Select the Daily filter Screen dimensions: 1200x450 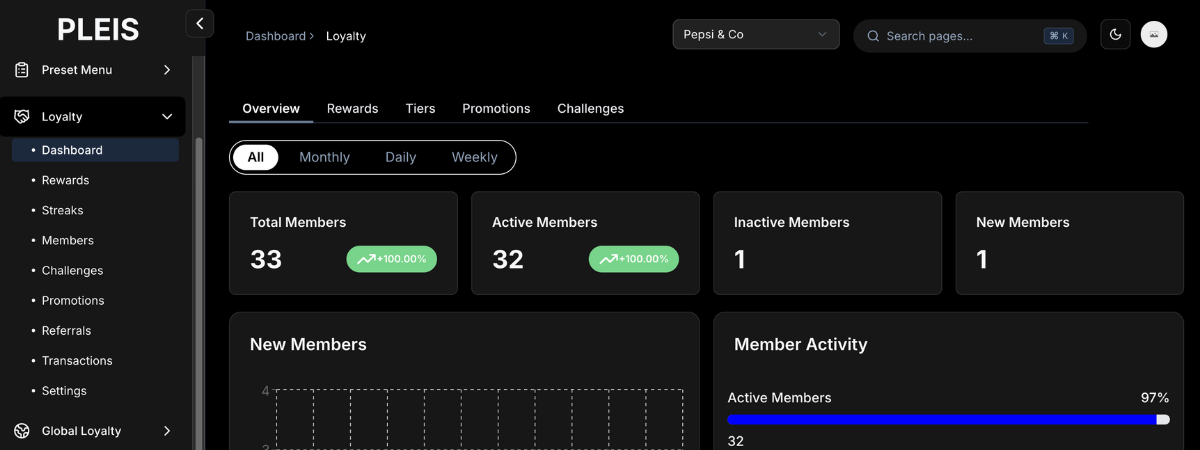(x=400, y=157)
